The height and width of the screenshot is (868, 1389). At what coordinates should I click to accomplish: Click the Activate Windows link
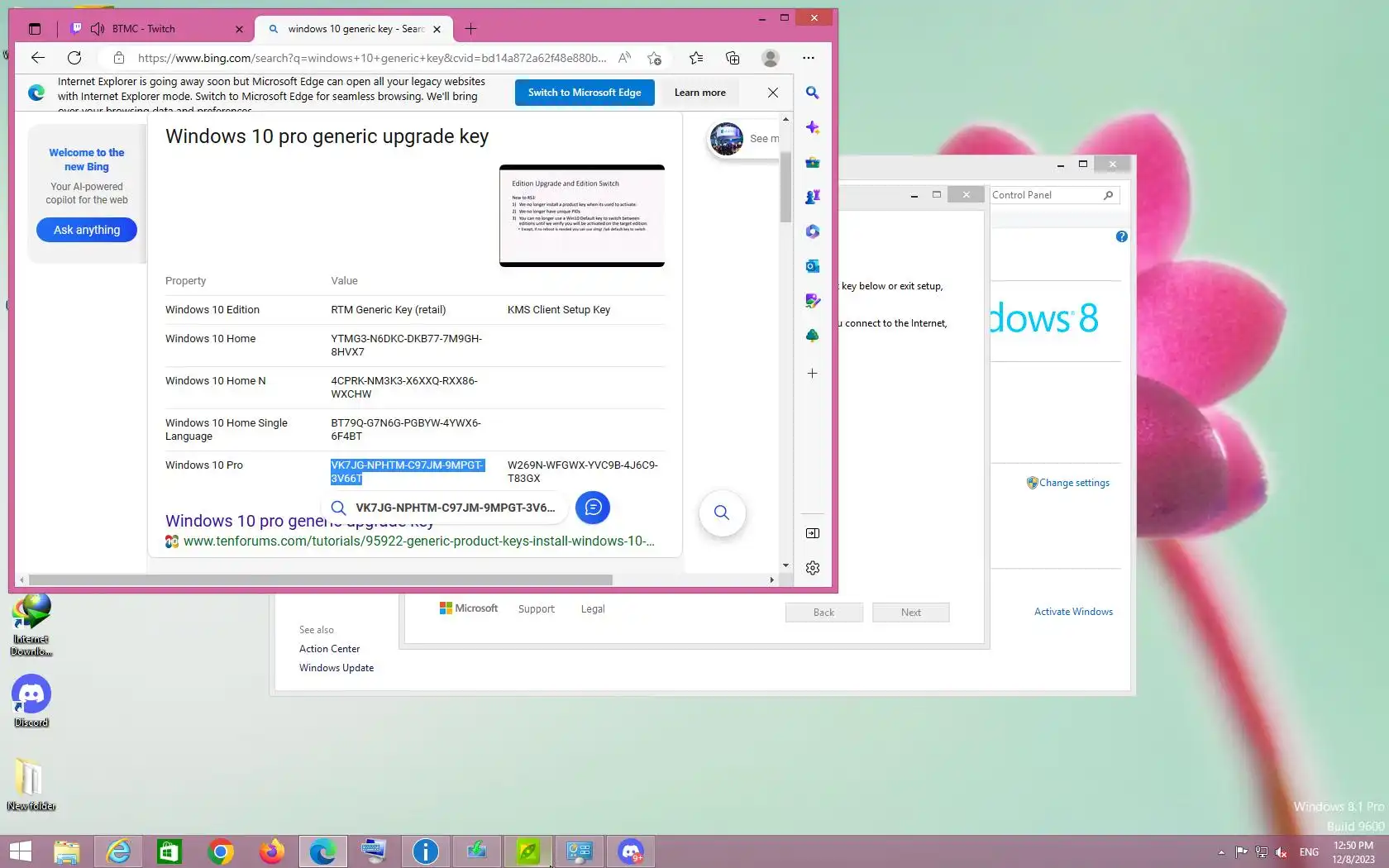tap(1073, 612)
